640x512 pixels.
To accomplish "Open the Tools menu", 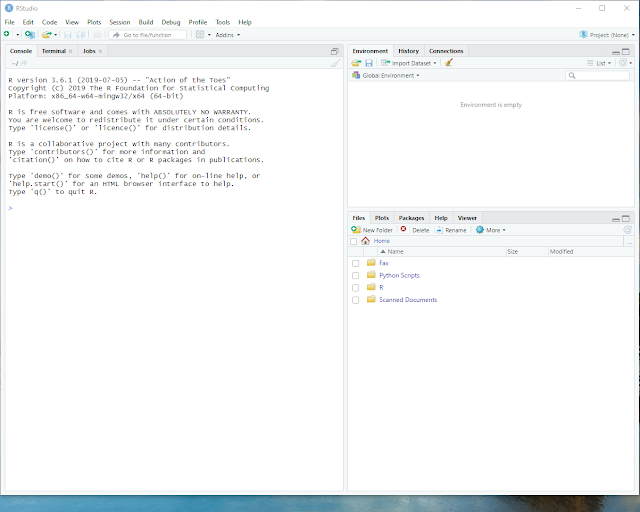I will pyautogui.click(x=222, y=22).
